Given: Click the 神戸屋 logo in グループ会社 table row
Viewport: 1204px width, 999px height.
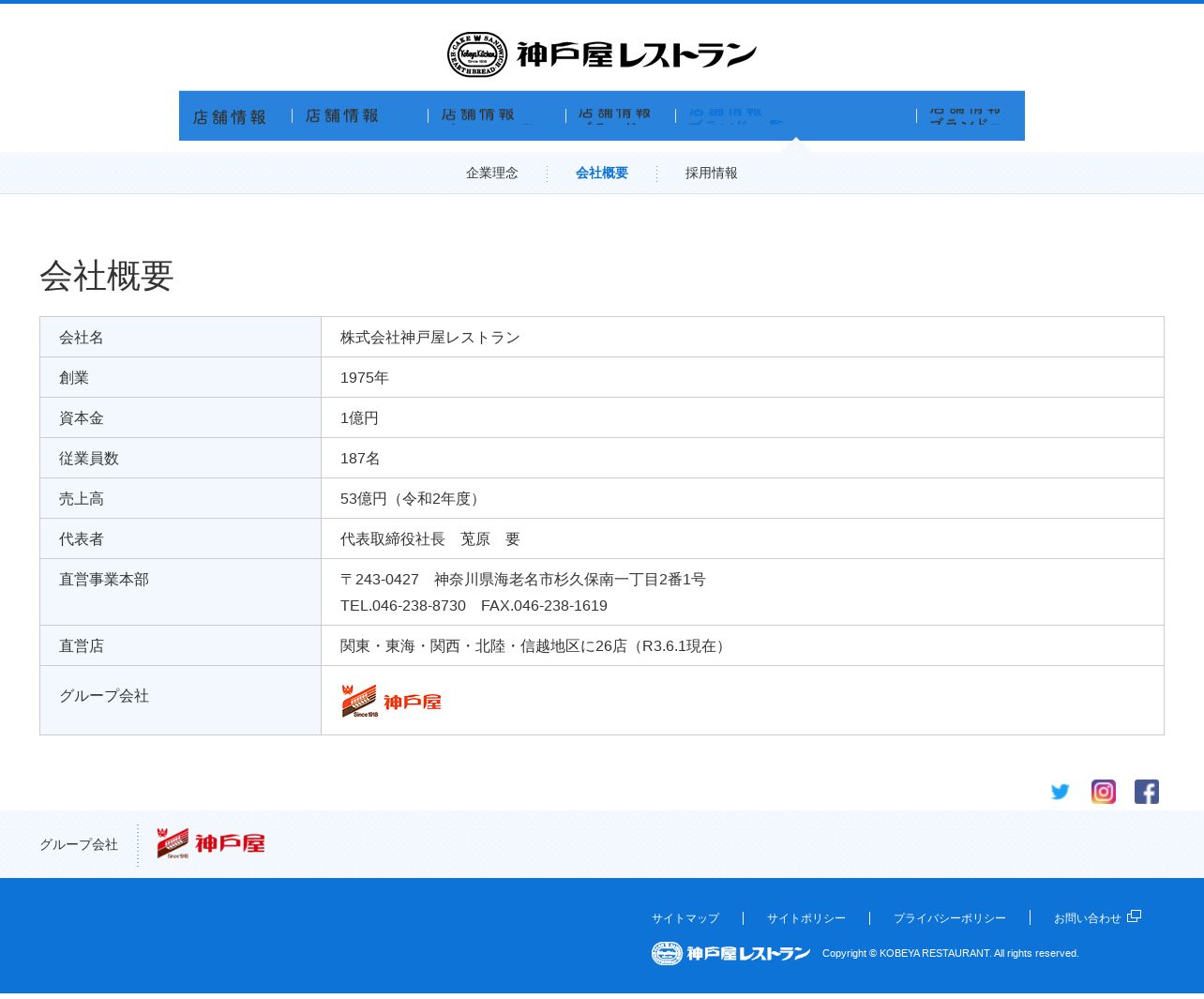Looking at the screenshot, I should (392, 702).
